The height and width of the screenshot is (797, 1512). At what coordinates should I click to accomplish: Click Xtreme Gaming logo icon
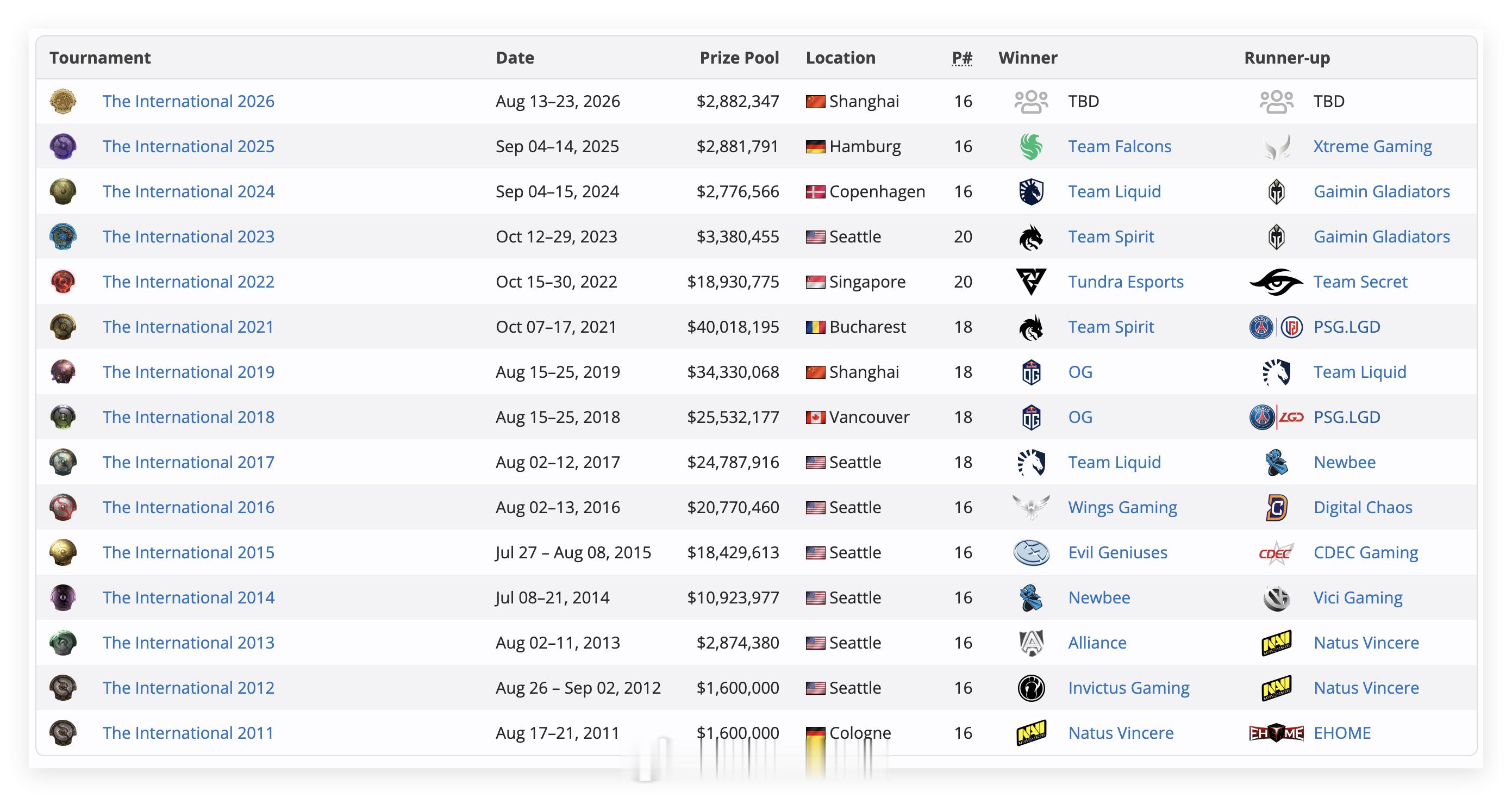[1277, 146]
